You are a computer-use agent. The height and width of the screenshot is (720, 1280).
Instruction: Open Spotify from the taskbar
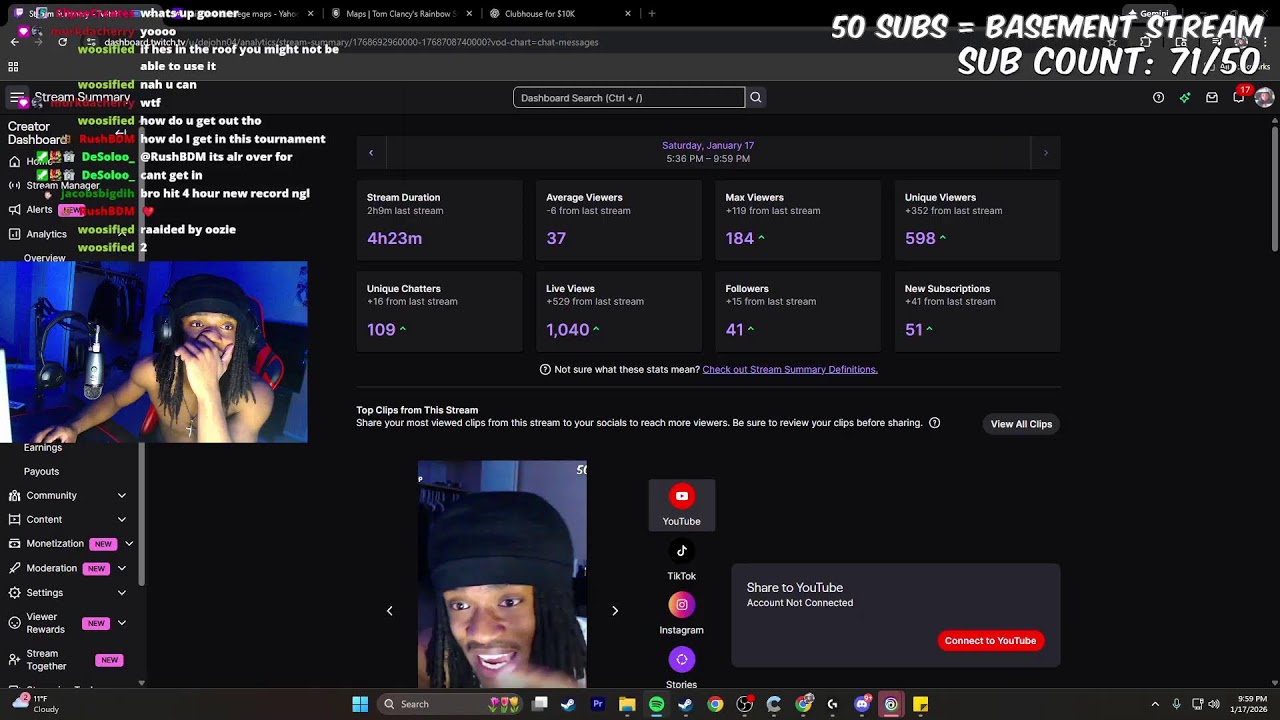click(x=656, y=704)
